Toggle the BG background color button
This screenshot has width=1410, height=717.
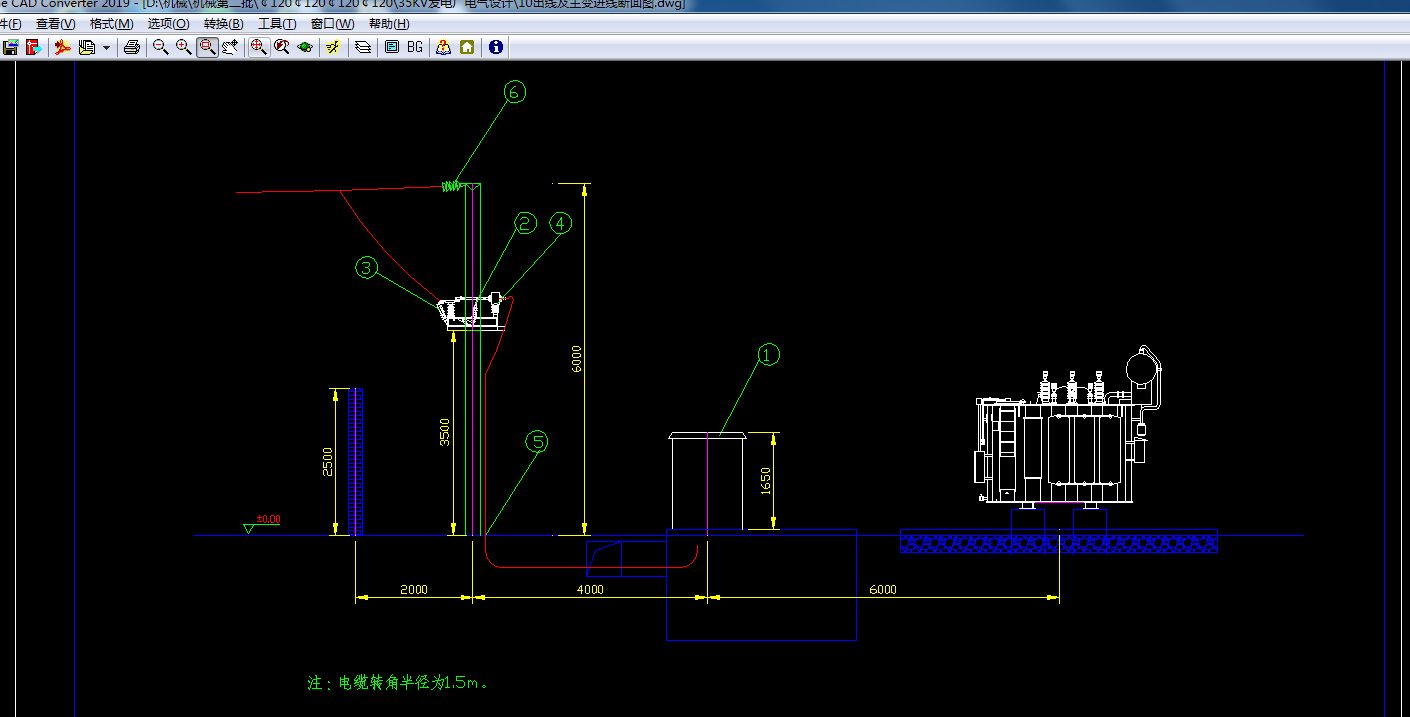(x=415, y=47)
